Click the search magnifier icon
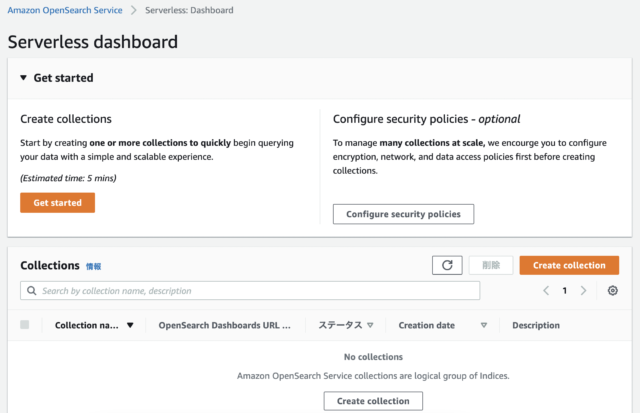This screenshot has height=413, width=640. point(31,291)
